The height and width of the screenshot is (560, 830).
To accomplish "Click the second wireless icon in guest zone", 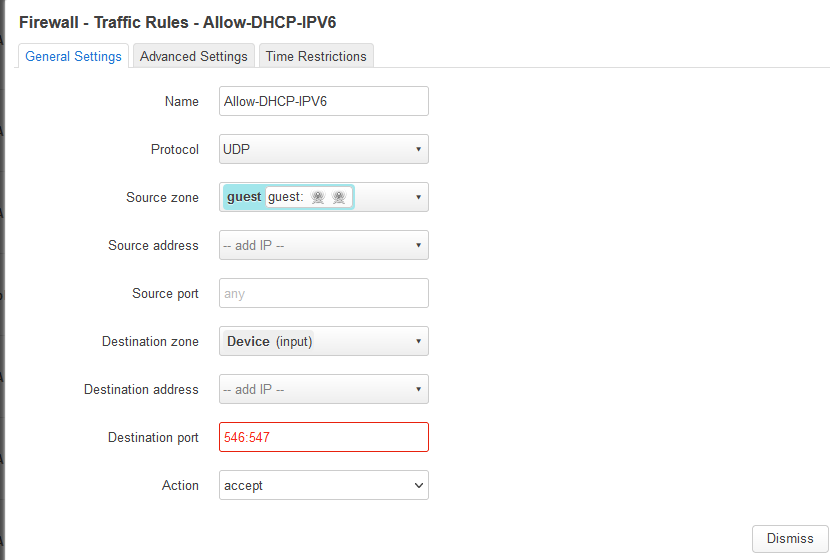I will pyautogui.click(x=339, y=198).
